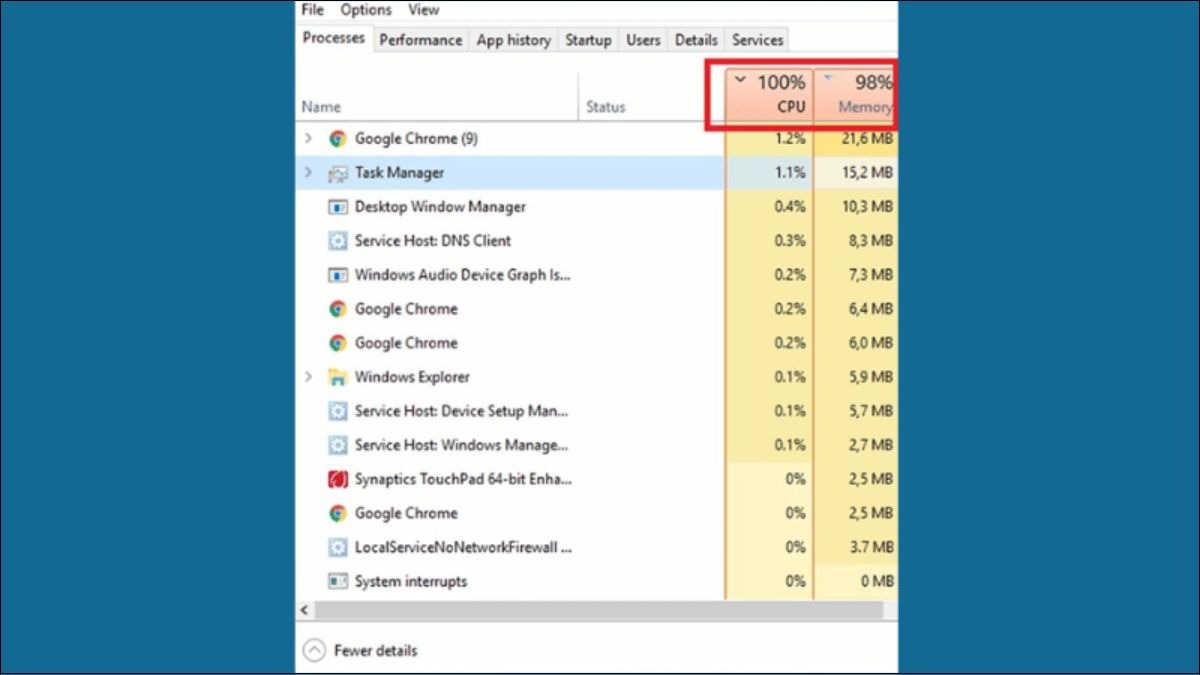The image size is (1200, 675).
Task: Click the Task Manager process icon
Action: (338, 173)
